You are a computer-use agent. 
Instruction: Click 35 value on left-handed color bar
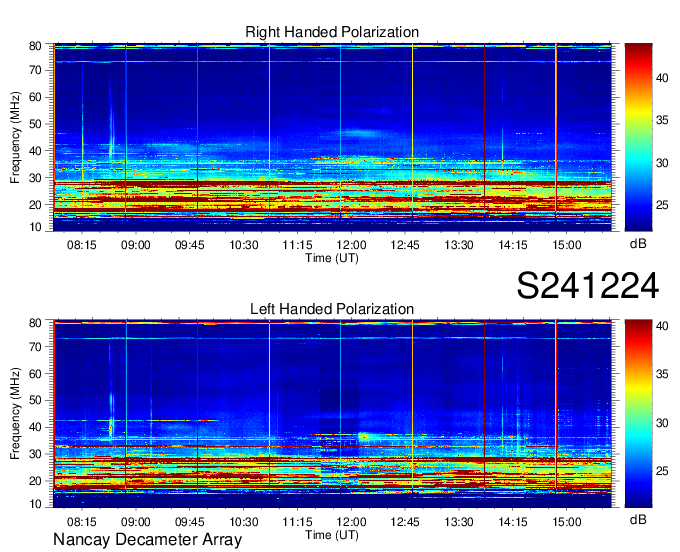662,374
